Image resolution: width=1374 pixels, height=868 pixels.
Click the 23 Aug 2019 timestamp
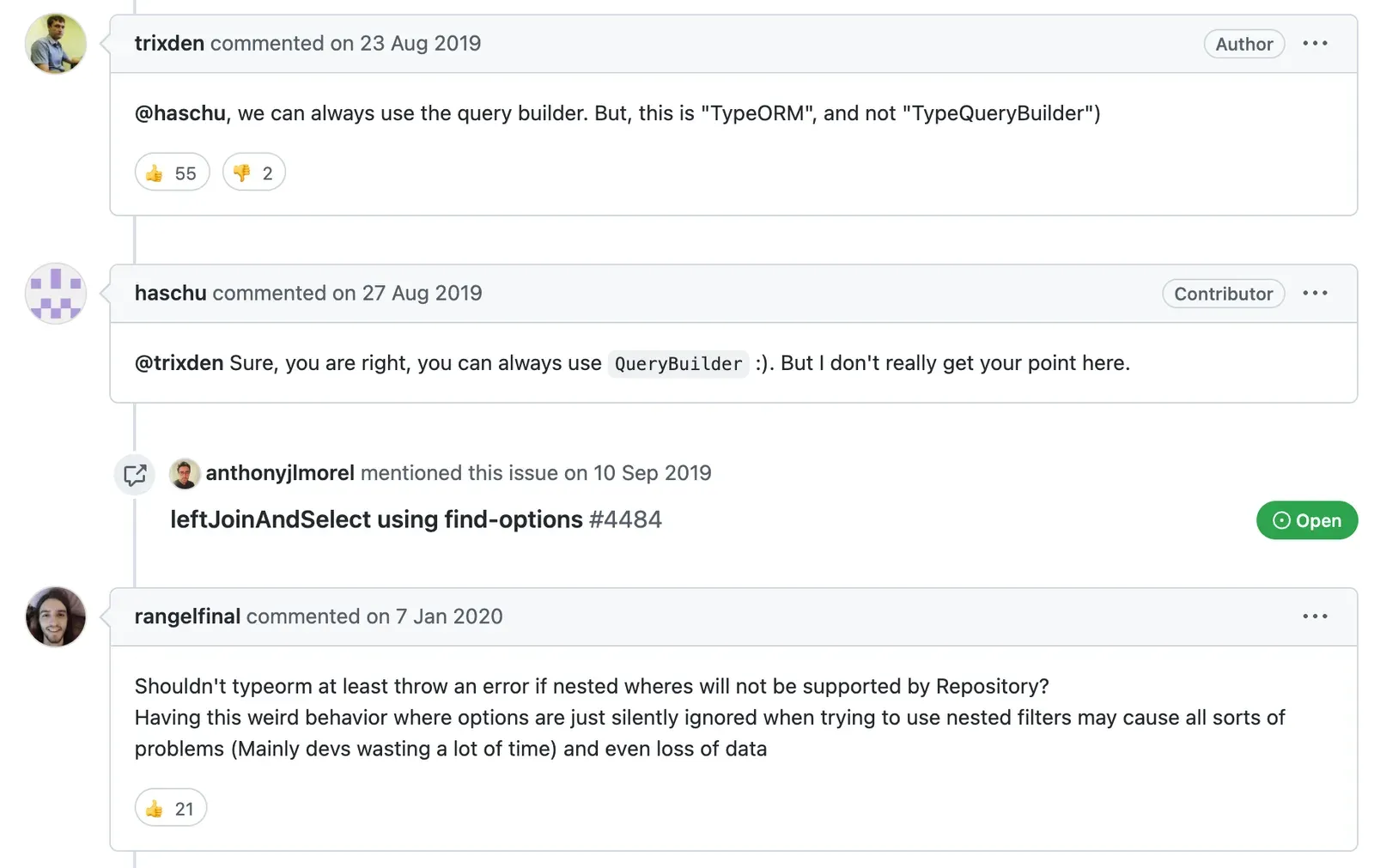(420, 43)
